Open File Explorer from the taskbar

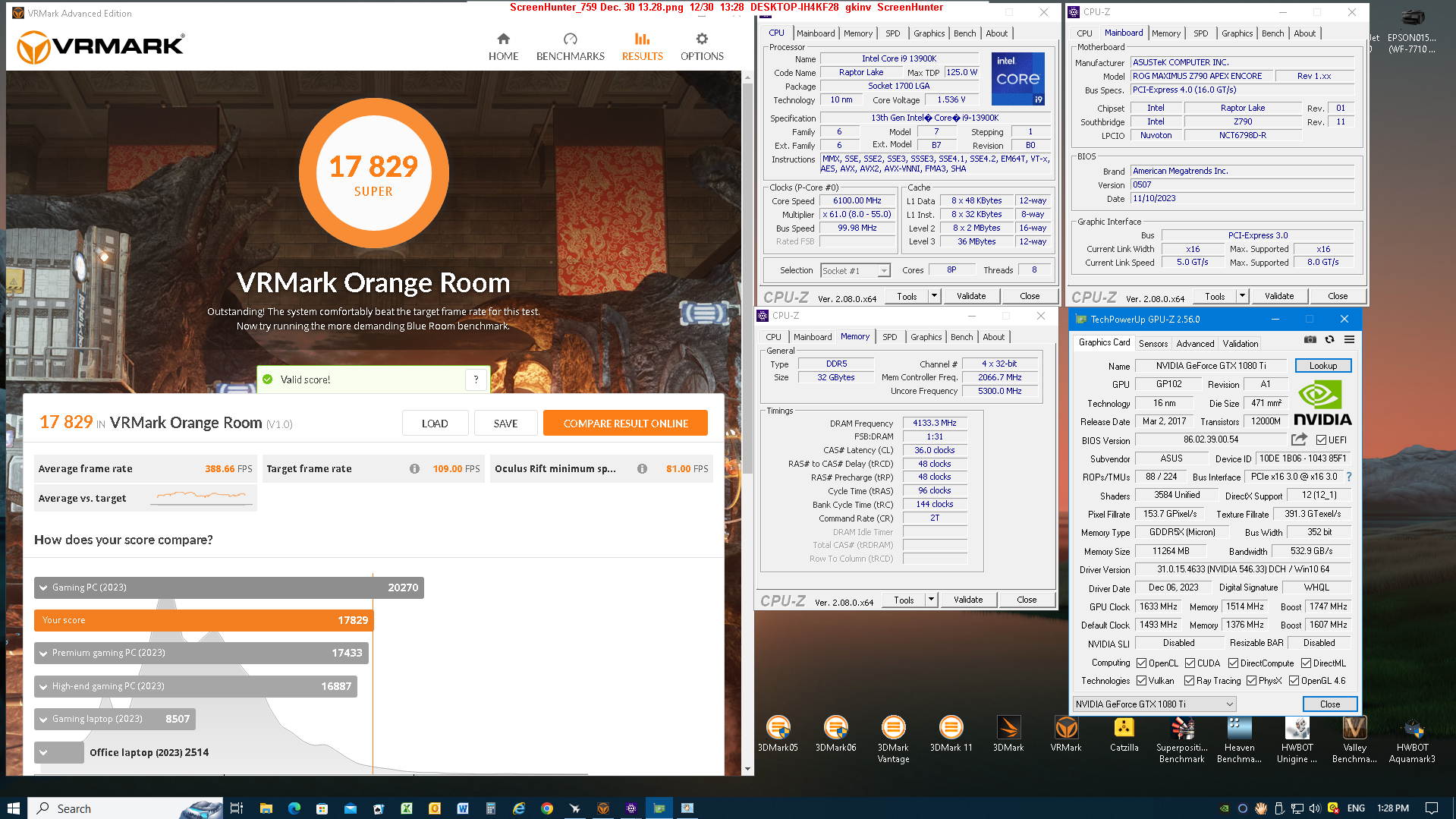tap(266, 808)
